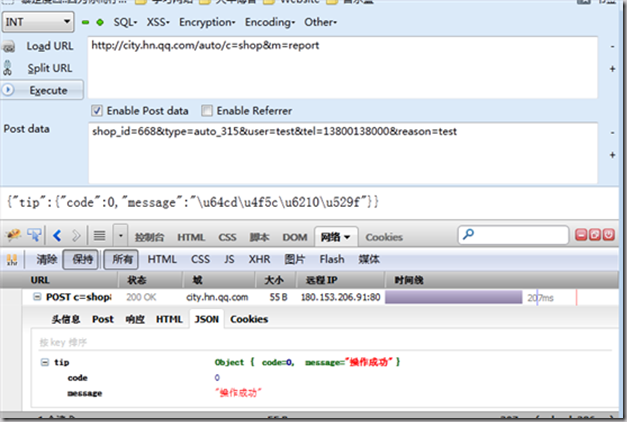This screenshot has height=422, width=627.
Task: Click the Split URL scissors icon
Action: point(8,68)
